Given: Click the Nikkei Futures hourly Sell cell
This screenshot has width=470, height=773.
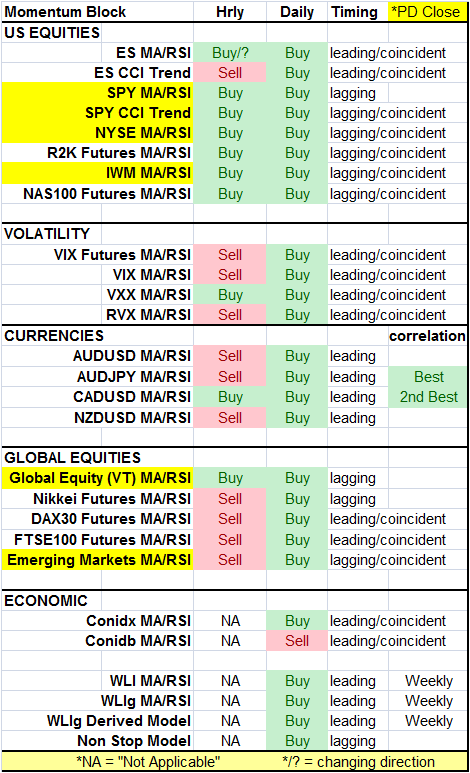Looking at the screenshot, I should (x=230, y=498).
